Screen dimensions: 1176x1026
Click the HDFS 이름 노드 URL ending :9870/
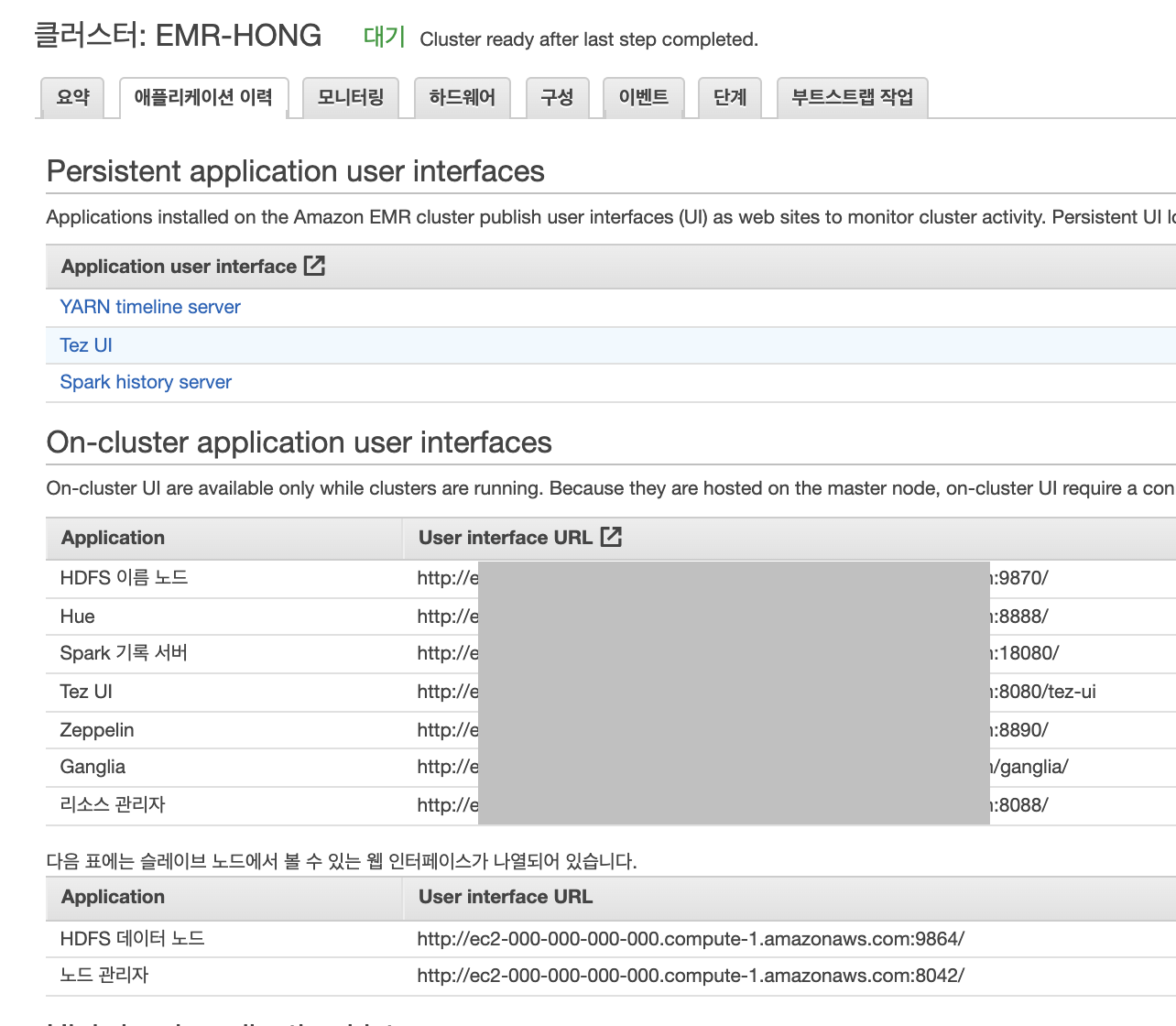733,578
